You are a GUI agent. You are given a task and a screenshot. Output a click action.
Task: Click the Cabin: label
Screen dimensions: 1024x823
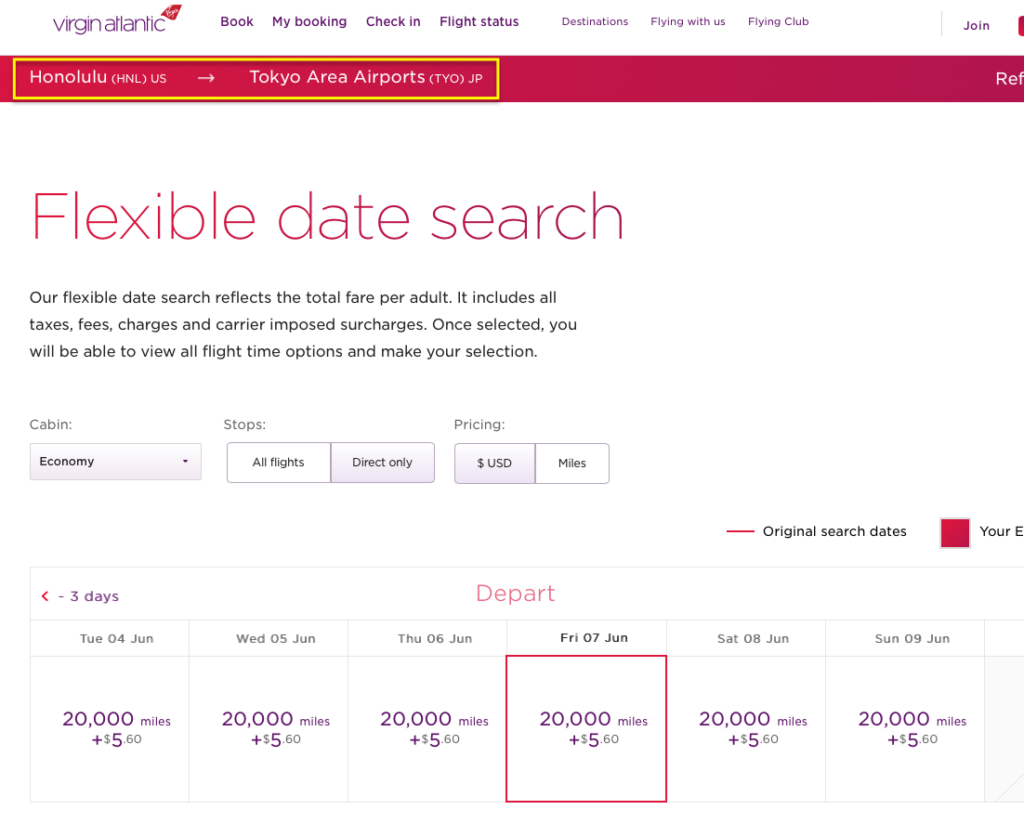point(51,425)
